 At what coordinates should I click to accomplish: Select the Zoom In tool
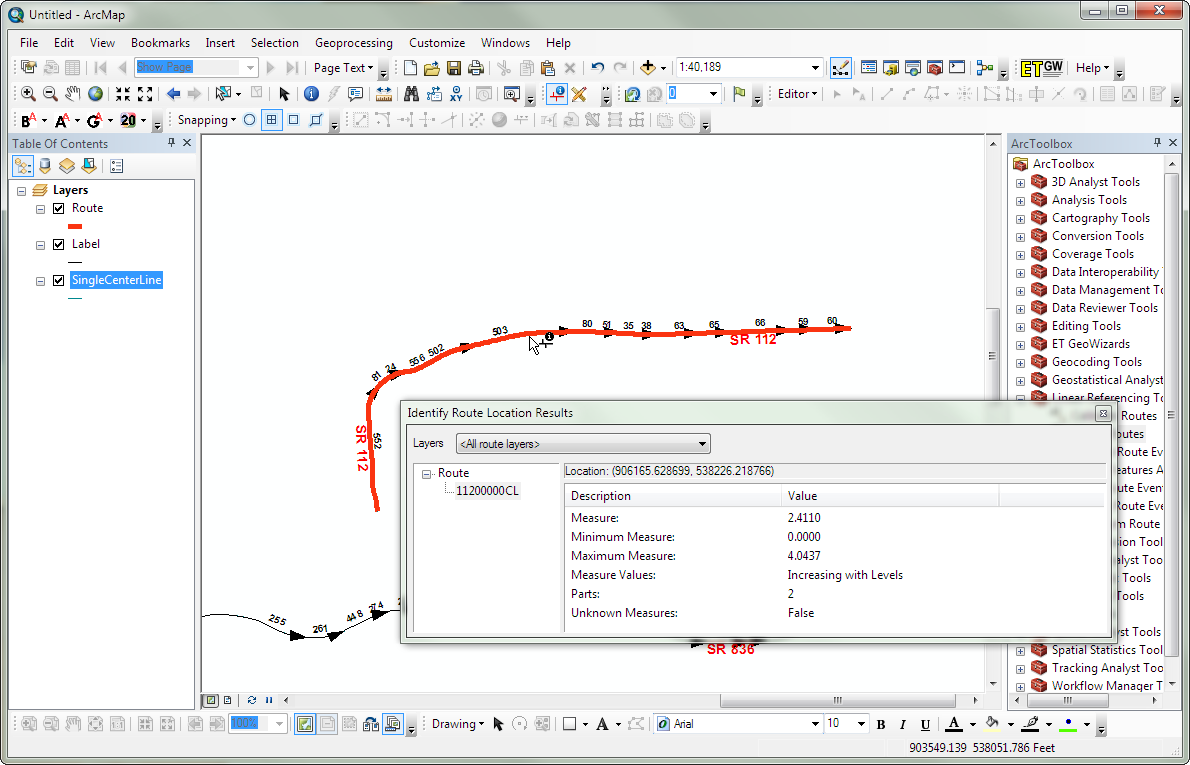(28, 94)
